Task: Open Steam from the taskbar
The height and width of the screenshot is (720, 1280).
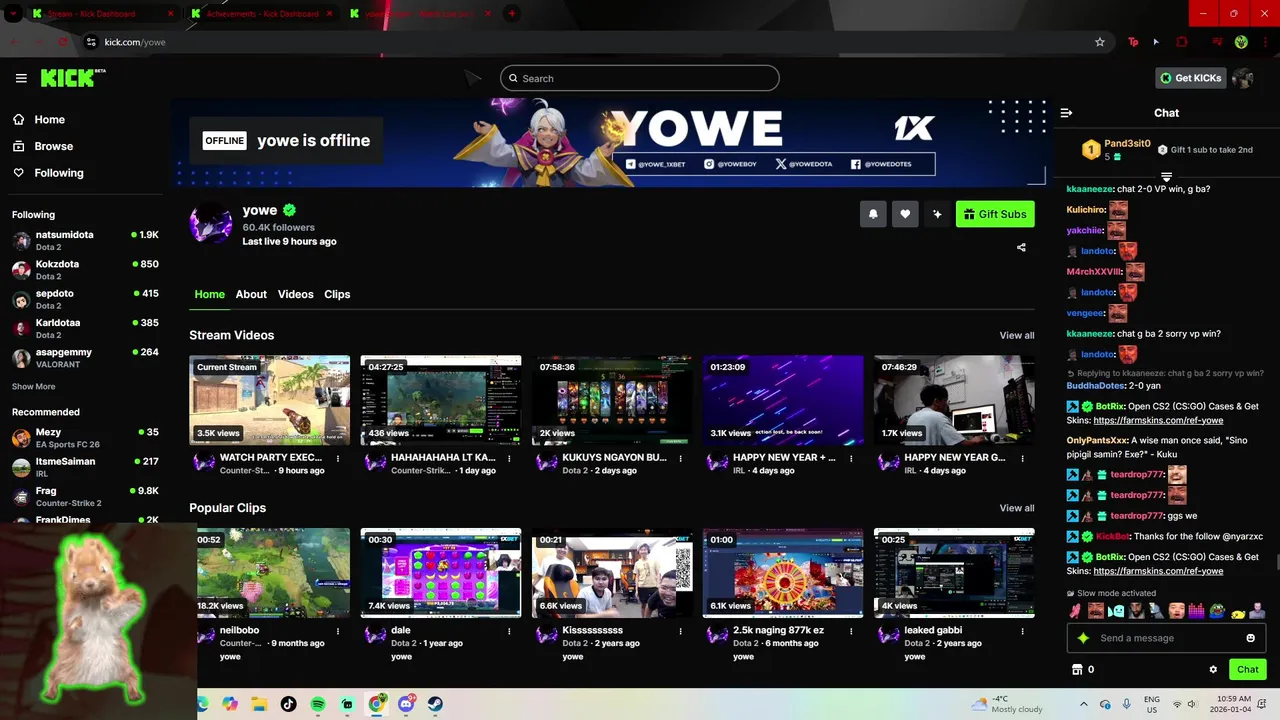Action: (x=435, y=704)
